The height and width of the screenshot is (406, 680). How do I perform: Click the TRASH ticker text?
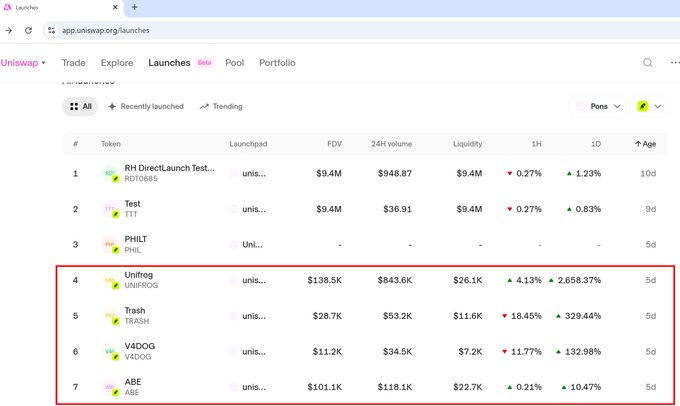(x=137, y=321)
